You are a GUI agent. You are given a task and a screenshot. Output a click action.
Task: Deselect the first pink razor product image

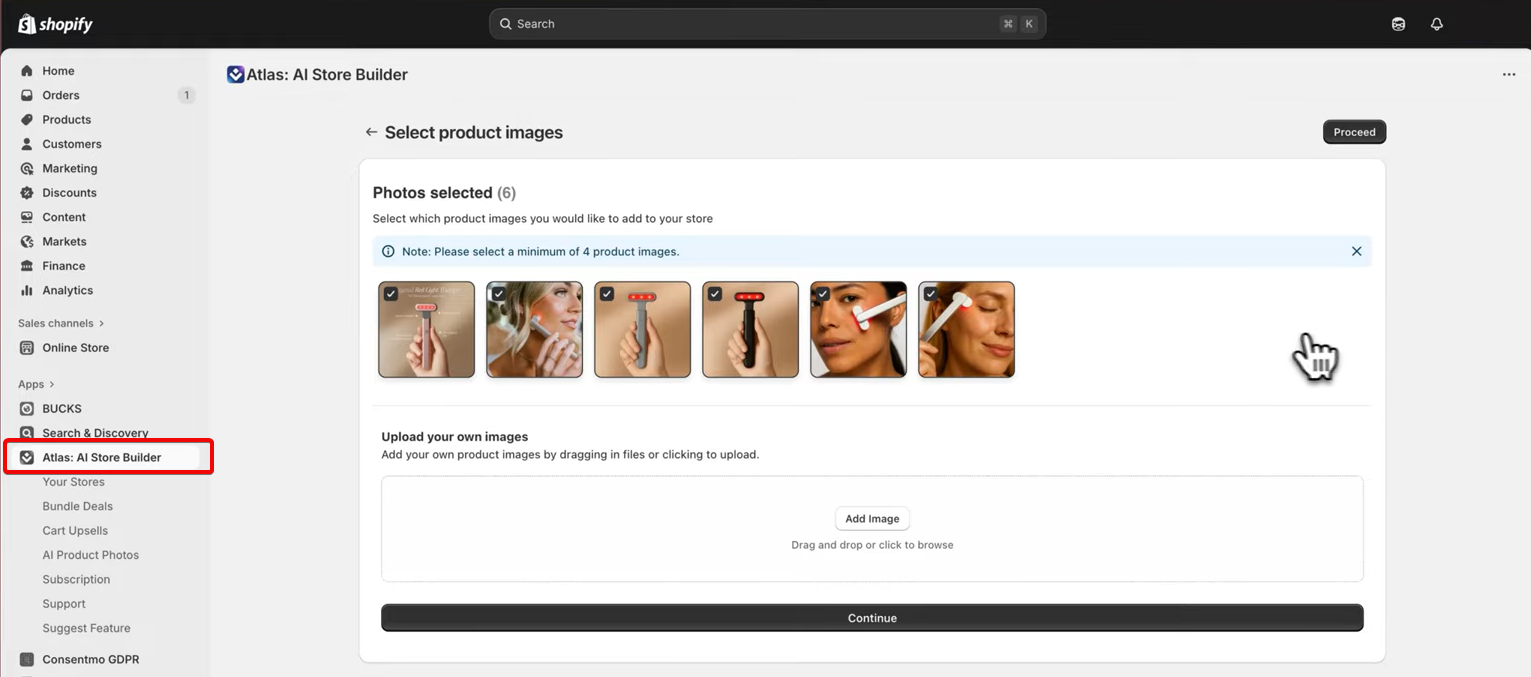click(391, 293)
